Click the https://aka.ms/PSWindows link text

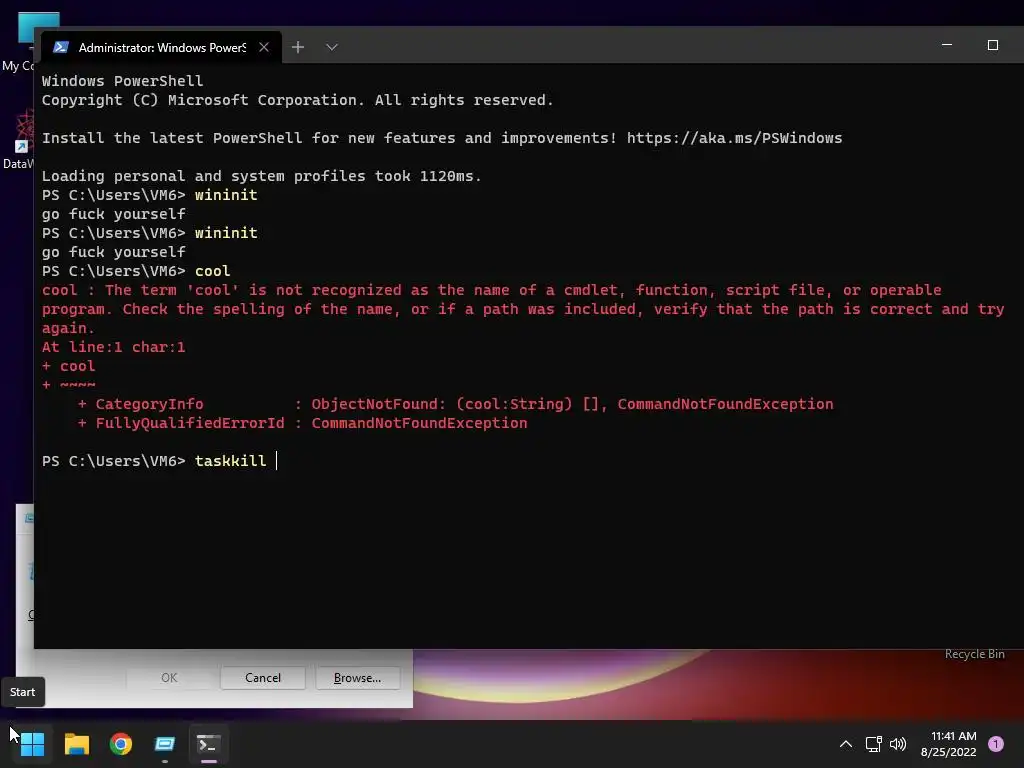click(x=734, y=138)
